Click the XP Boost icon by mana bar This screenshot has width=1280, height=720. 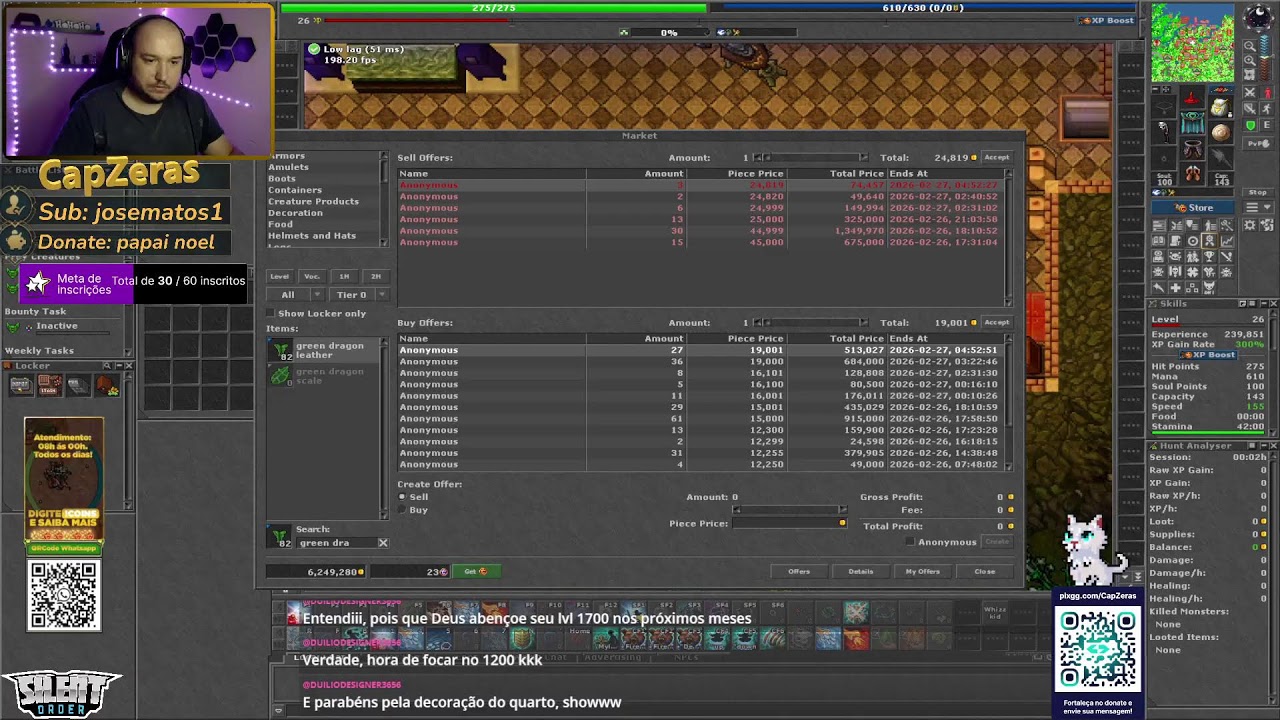tap(1107, 20)
